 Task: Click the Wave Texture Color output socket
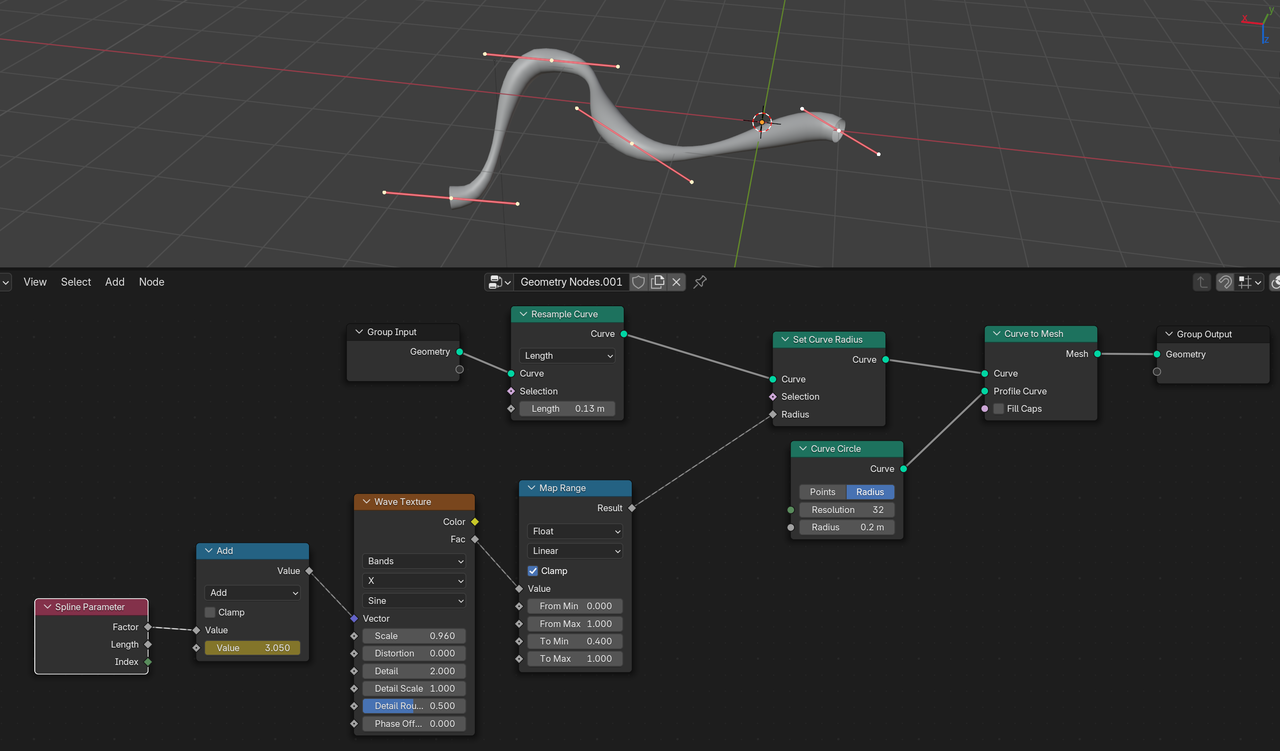475,522
